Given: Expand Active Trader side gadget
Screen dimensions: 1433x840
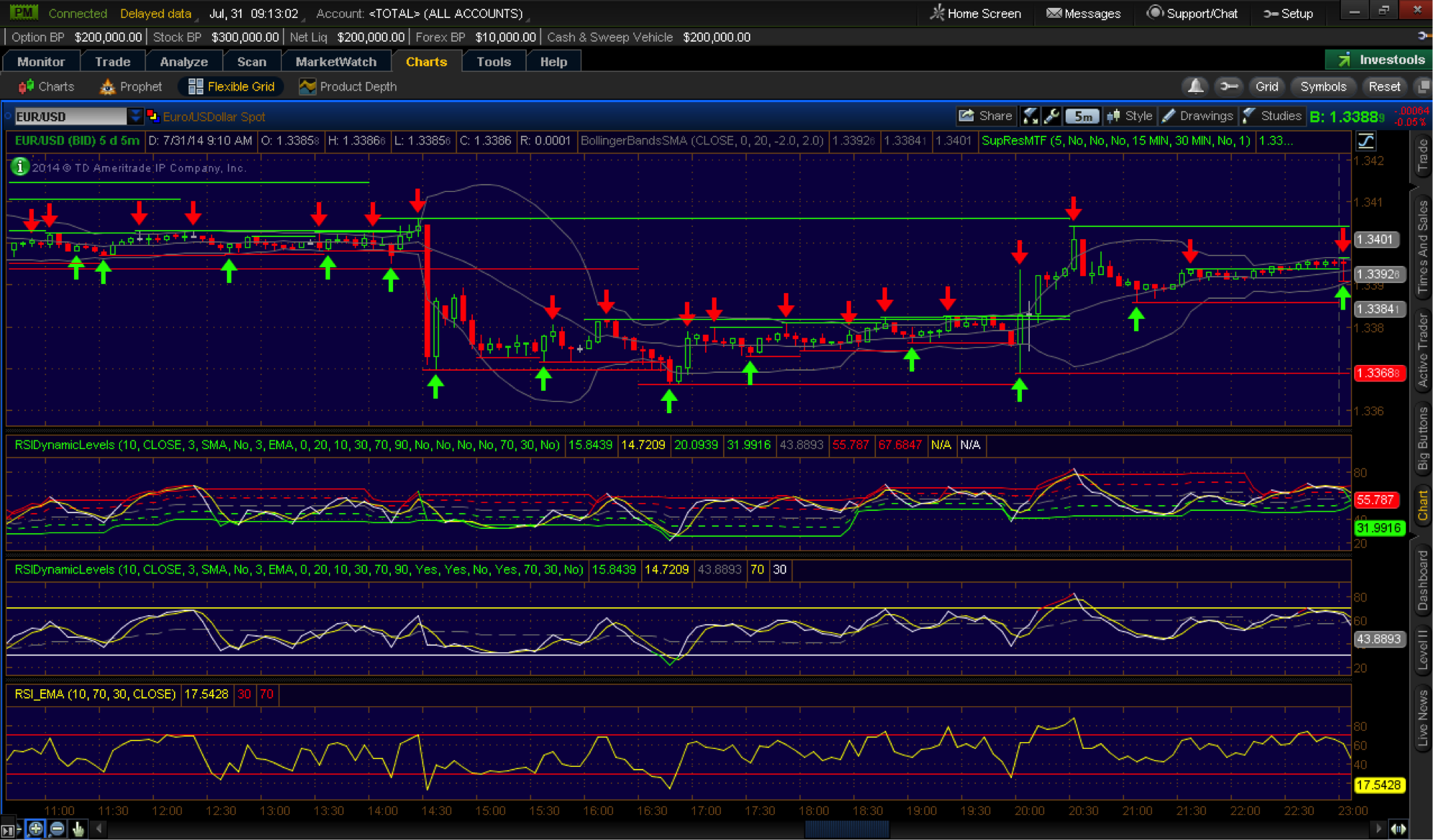Looking at the screenshot, I should point(1423,350).
